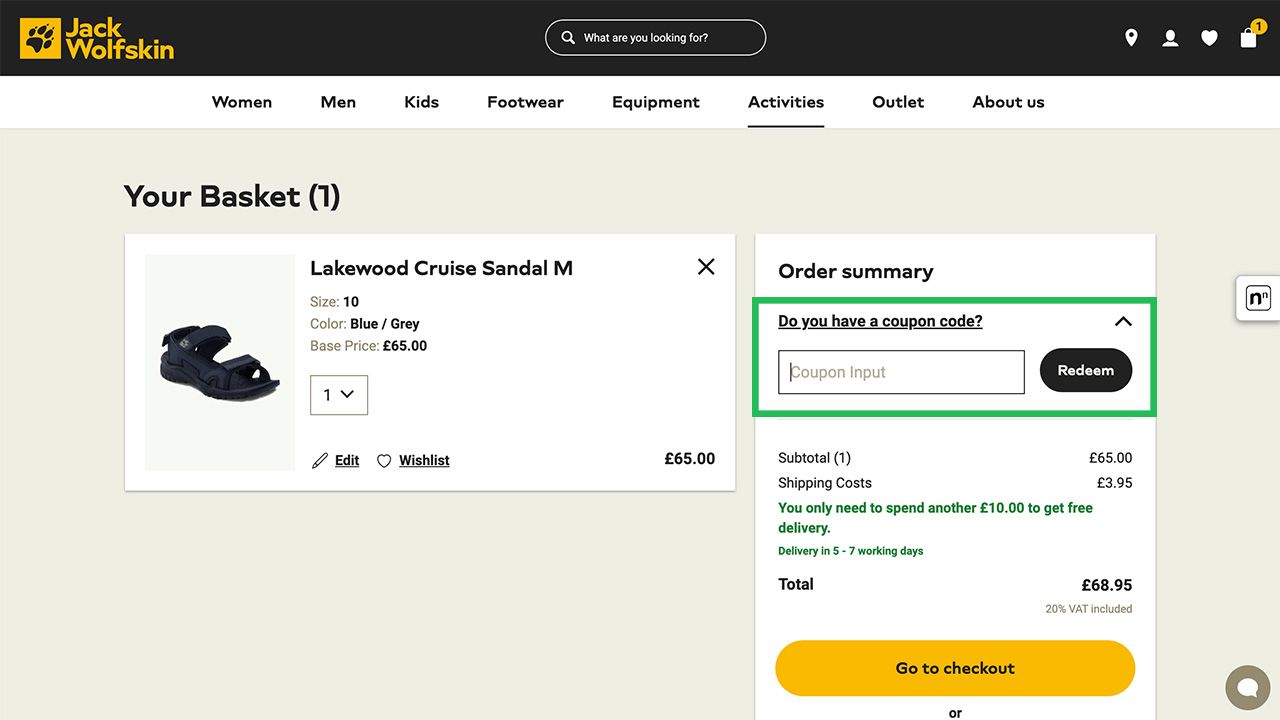Screen dimensions: 1280x720
Task: Open the Outlet menu
Action: 898,102
